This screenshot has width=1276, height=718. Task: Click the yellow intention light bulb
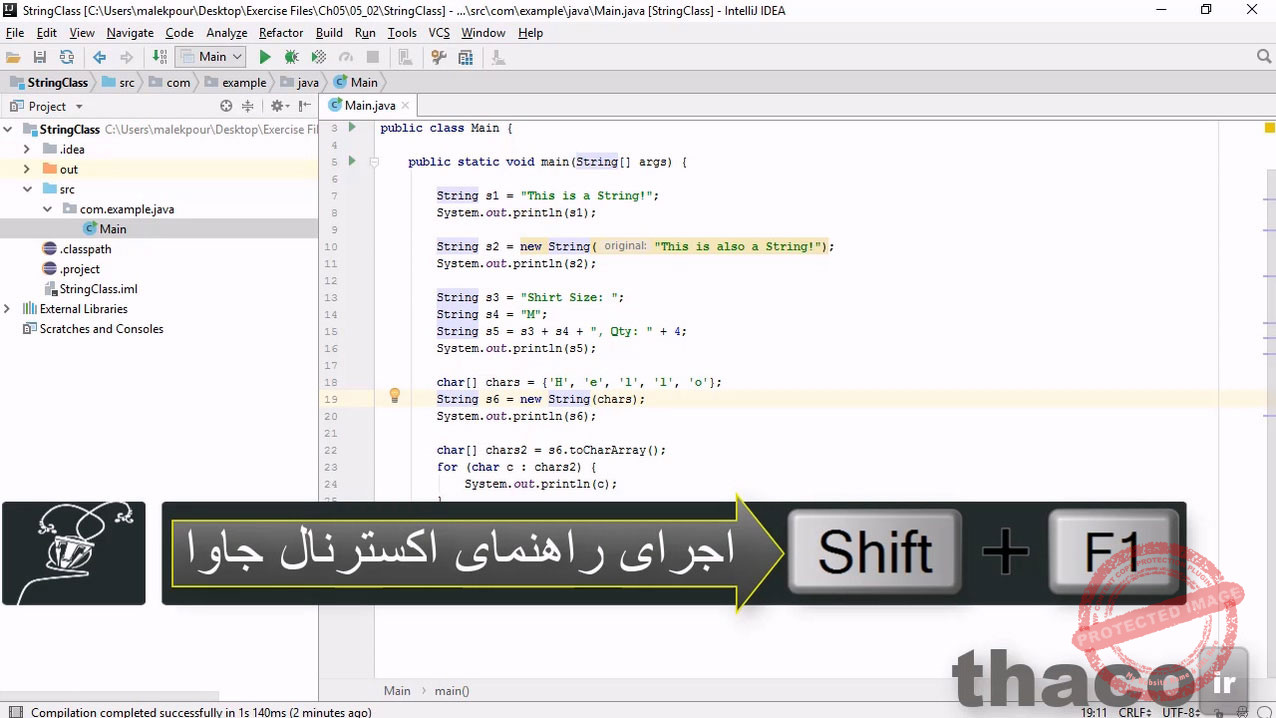coord(394,396)
